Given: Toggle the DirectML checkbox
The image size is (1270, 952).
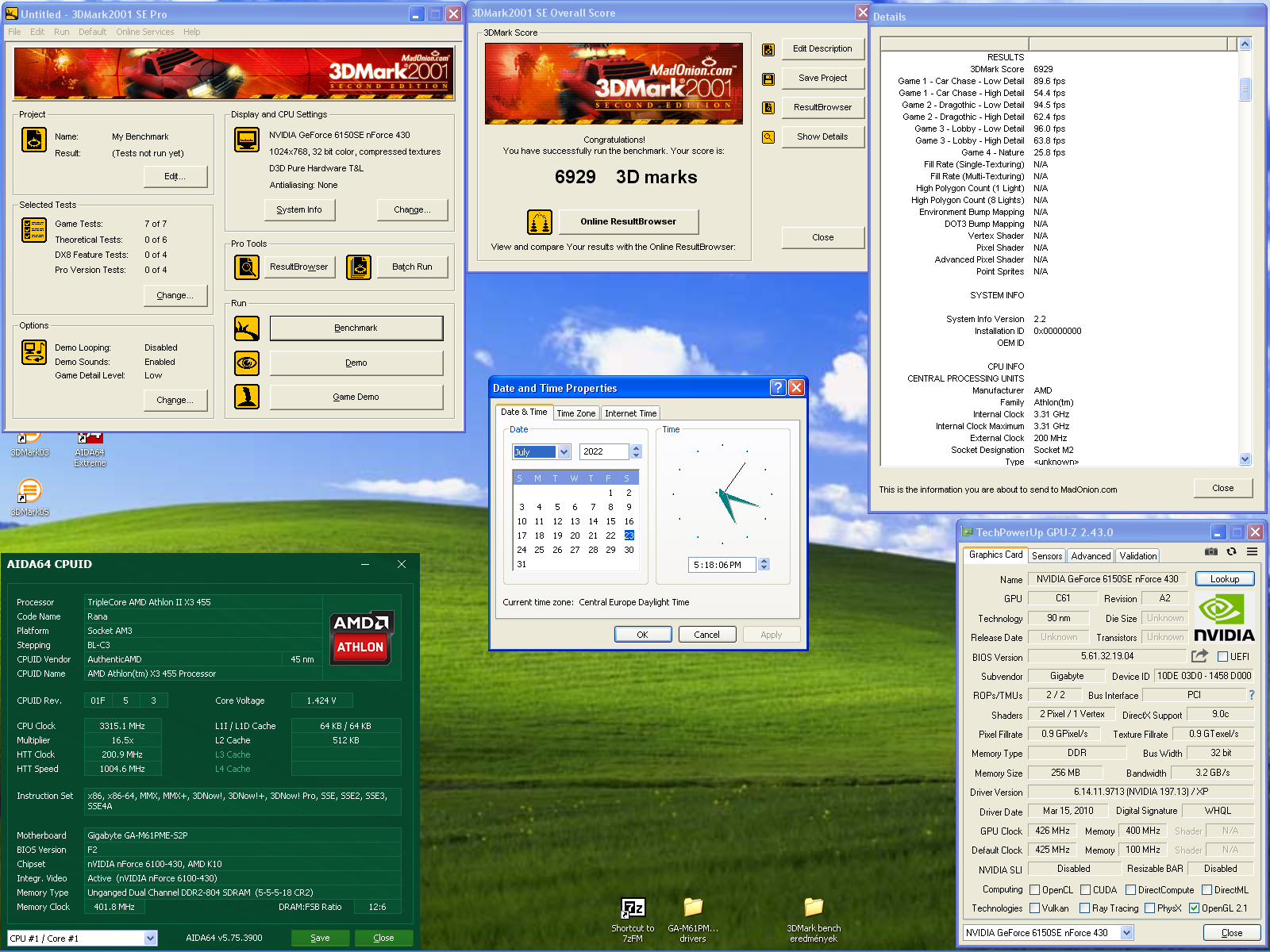Looking at the screenshot, I should click(x=1206, y=889).
